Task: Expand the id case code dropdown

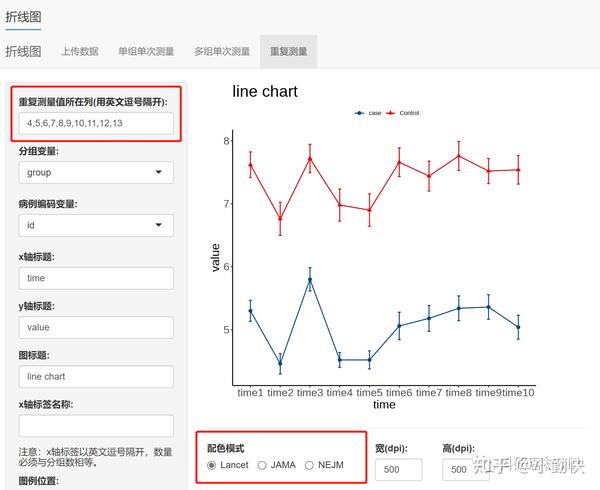Action: pos(96,225)
